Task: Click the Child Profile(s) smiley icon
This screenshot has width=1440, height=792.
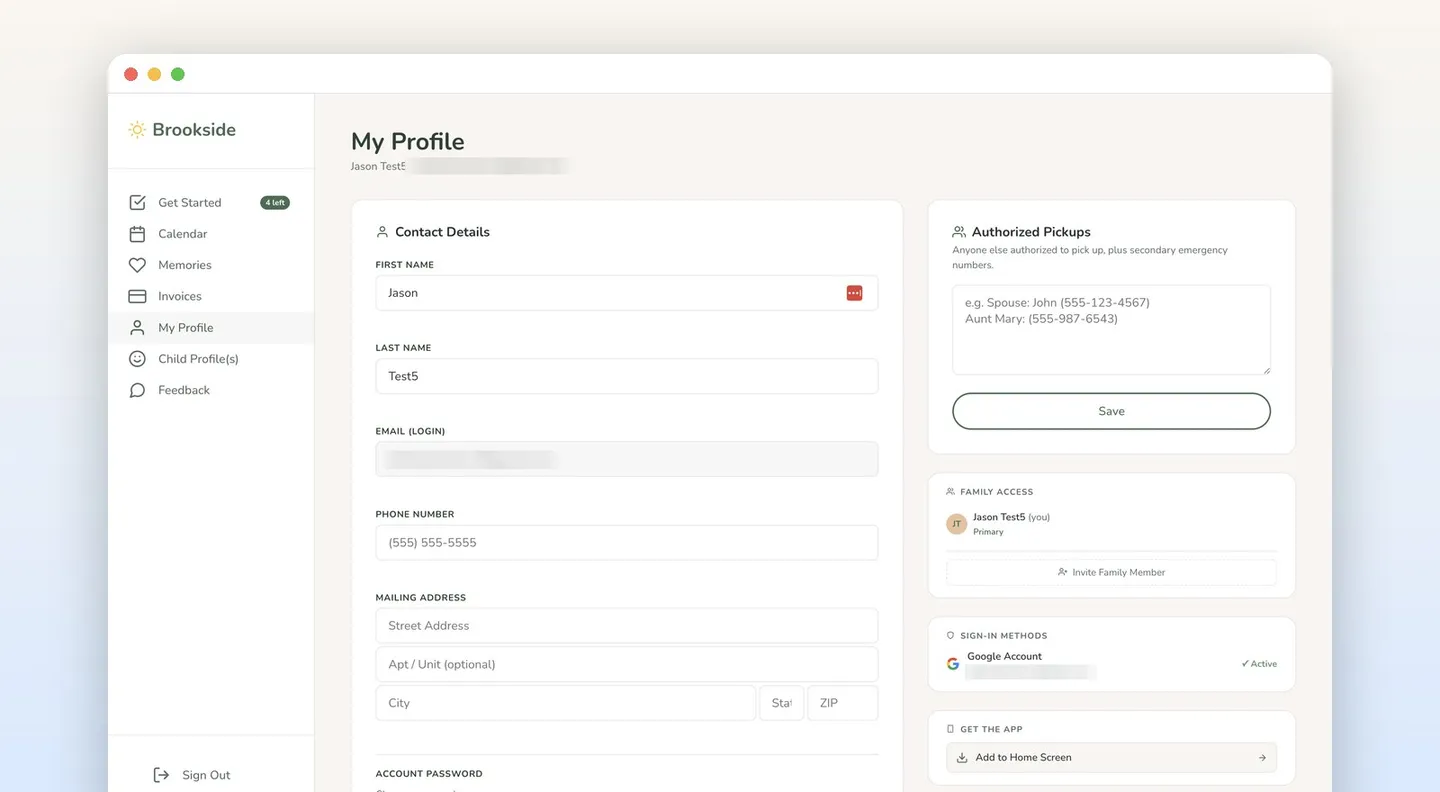Action: [x=137, y=359]
